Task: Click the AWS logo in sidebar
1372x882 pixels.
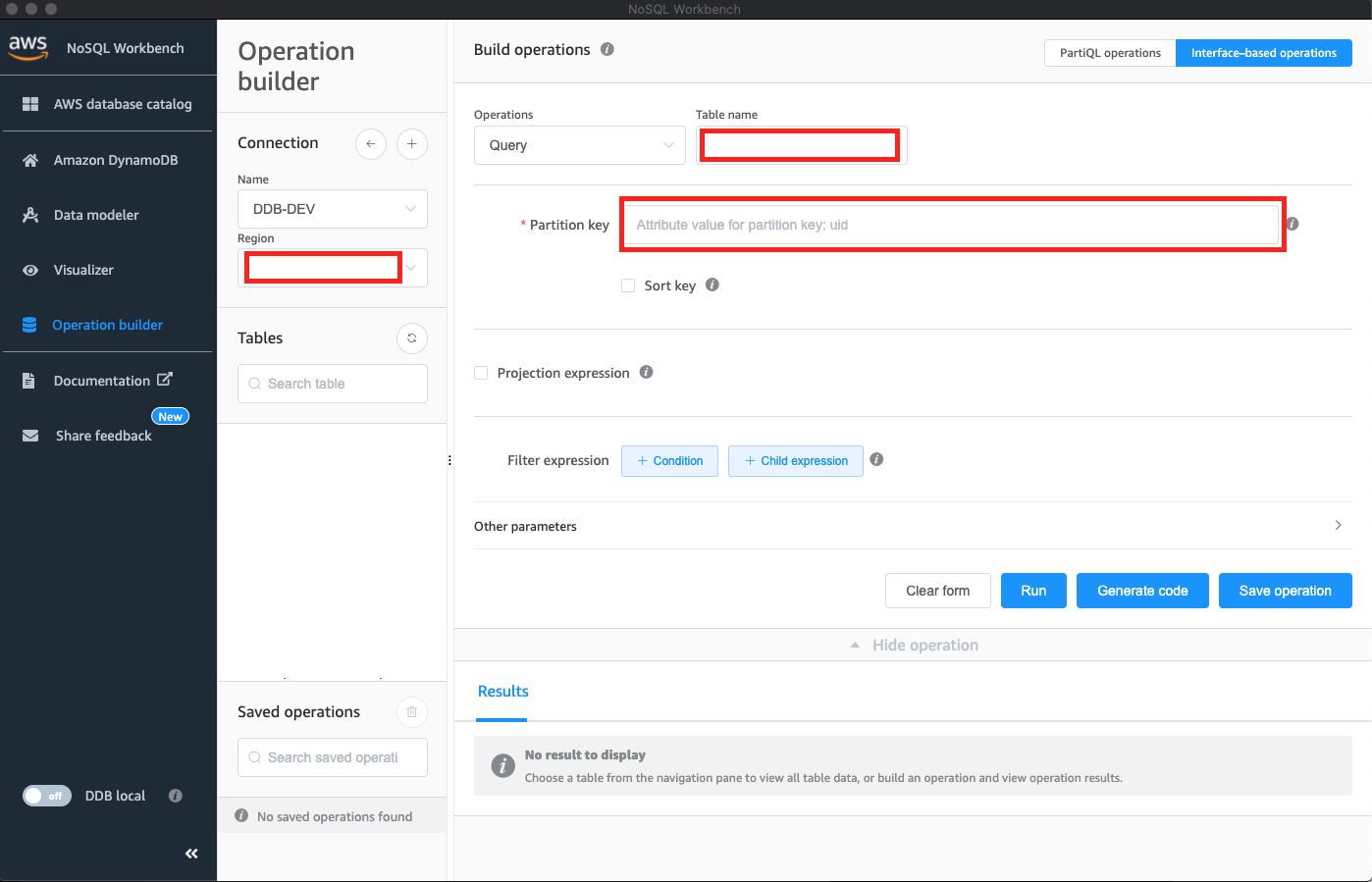Action: [x=28, y=47]
